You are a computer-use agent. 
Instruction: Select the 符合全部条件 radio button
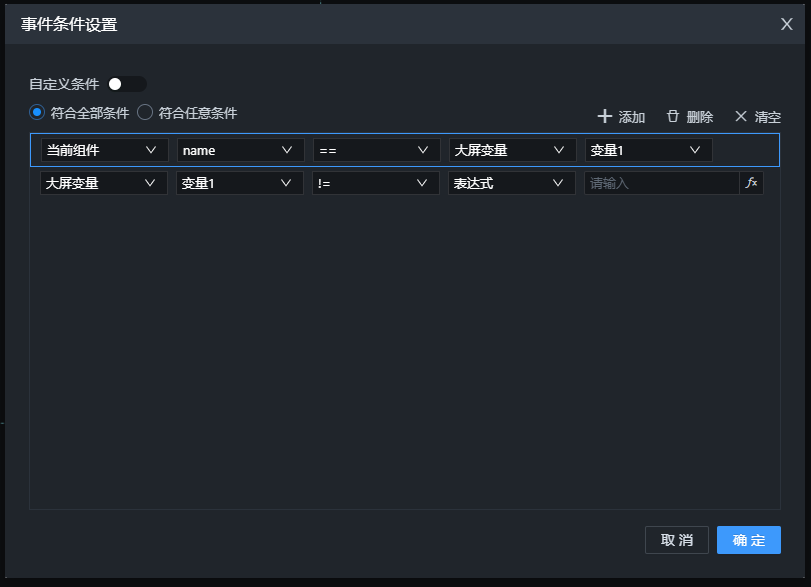(x=38, y=113)
